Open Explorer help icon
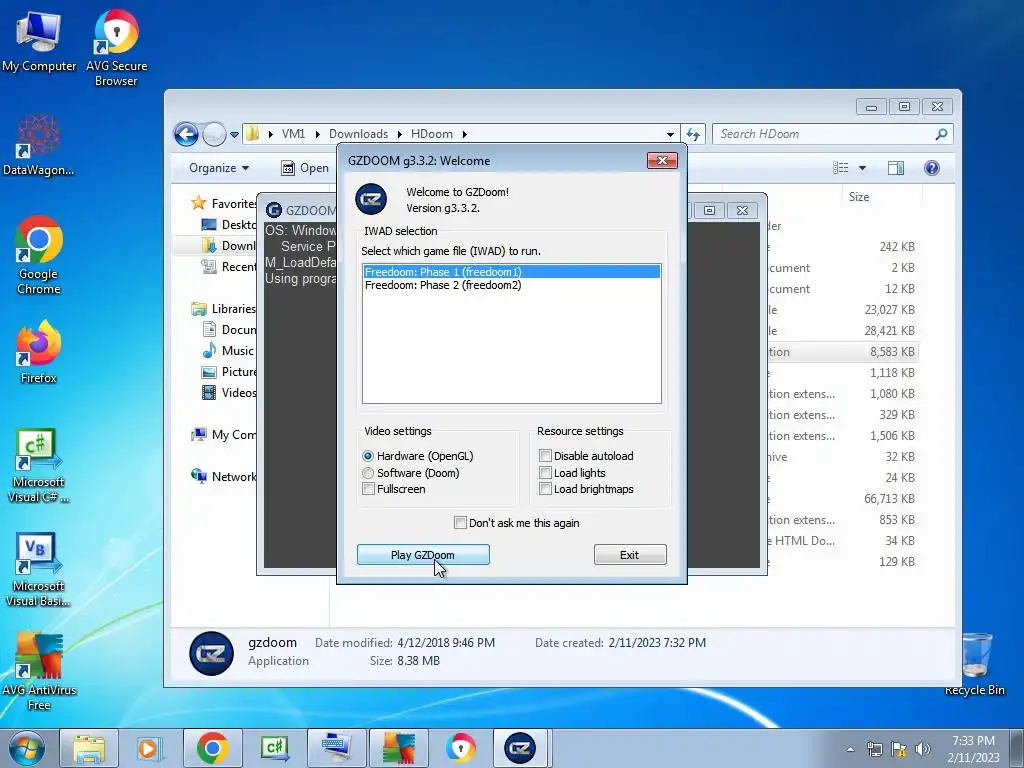The image size is (1024, 768). coord(932,168)
